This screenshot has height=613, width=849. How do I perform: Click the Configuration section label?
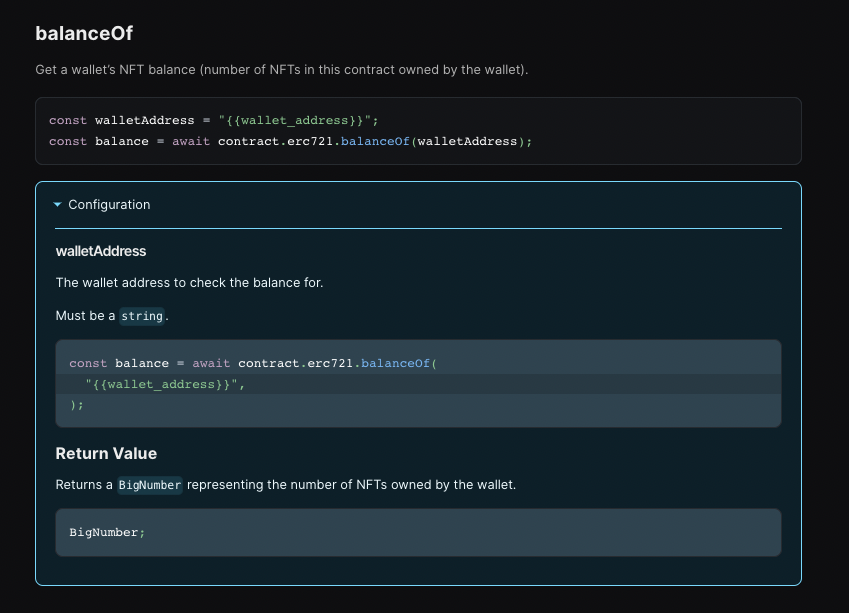[109, 205]
